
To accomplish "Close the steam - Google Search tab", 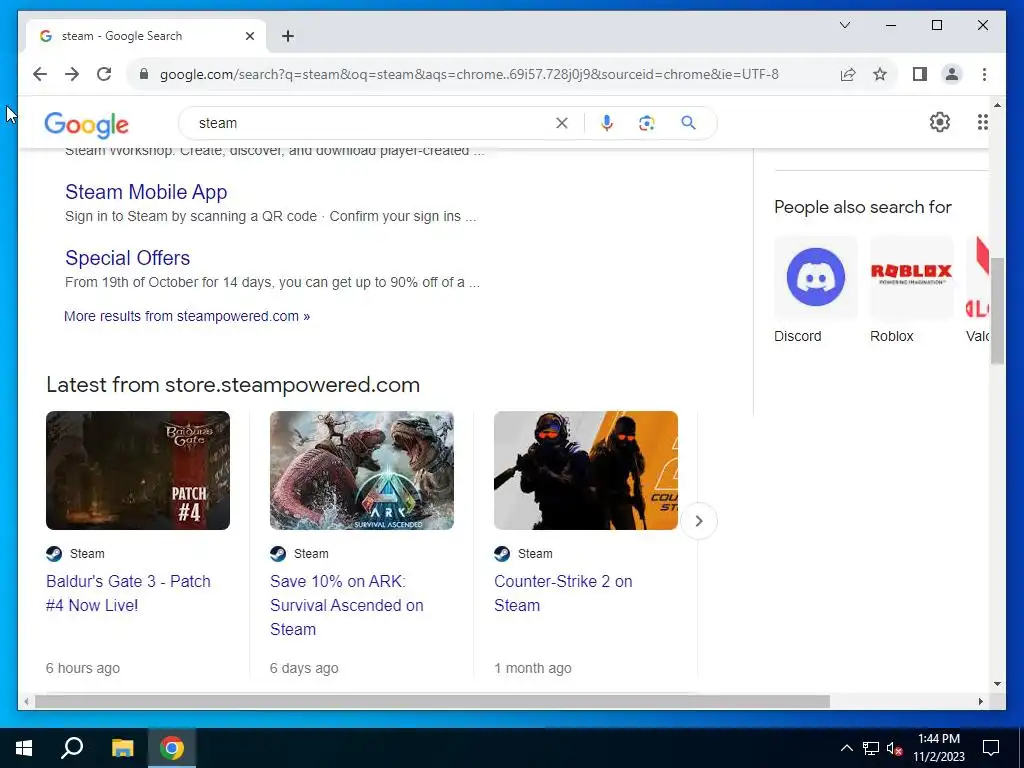I will click(x=249, y=36).
